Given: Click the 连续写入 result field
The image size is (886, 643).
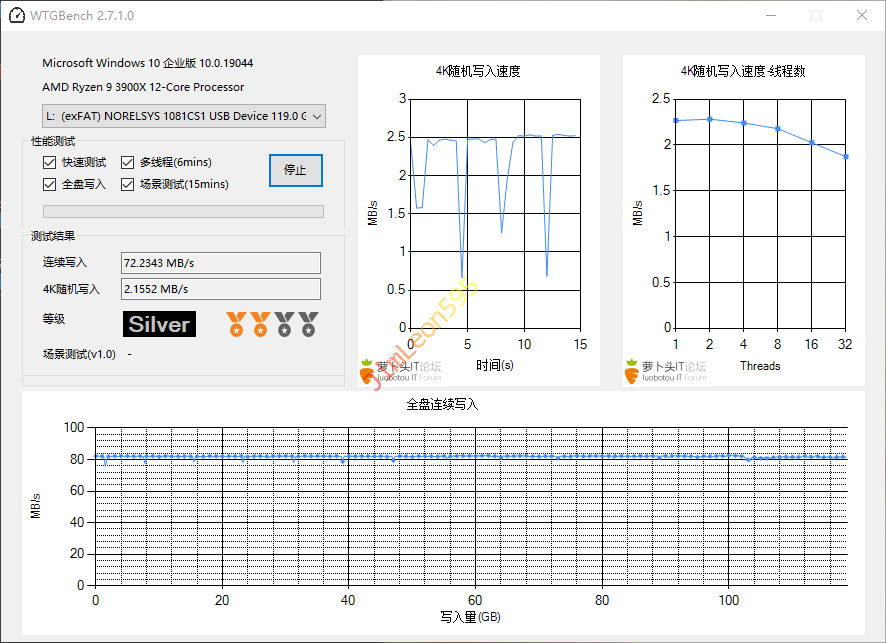Looking at the screenshot, I should coord(220,262).
